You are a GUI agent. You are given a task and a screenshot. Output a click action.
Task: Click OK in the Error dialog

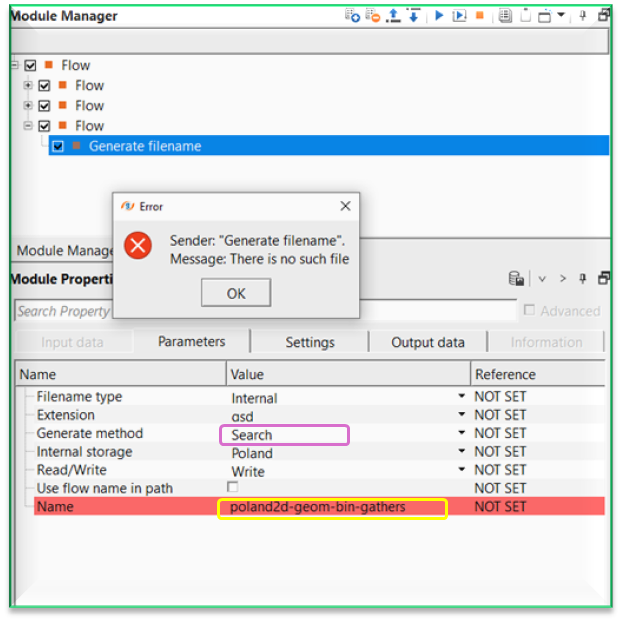point(236,293)
